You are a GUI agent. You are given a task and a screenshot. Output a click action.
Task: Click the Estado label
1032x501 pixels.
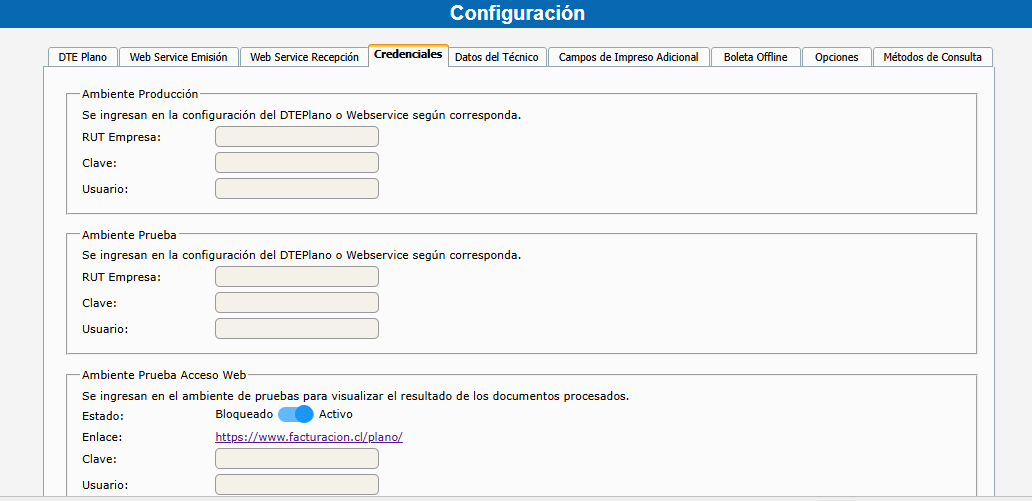(x=103, y=416)
